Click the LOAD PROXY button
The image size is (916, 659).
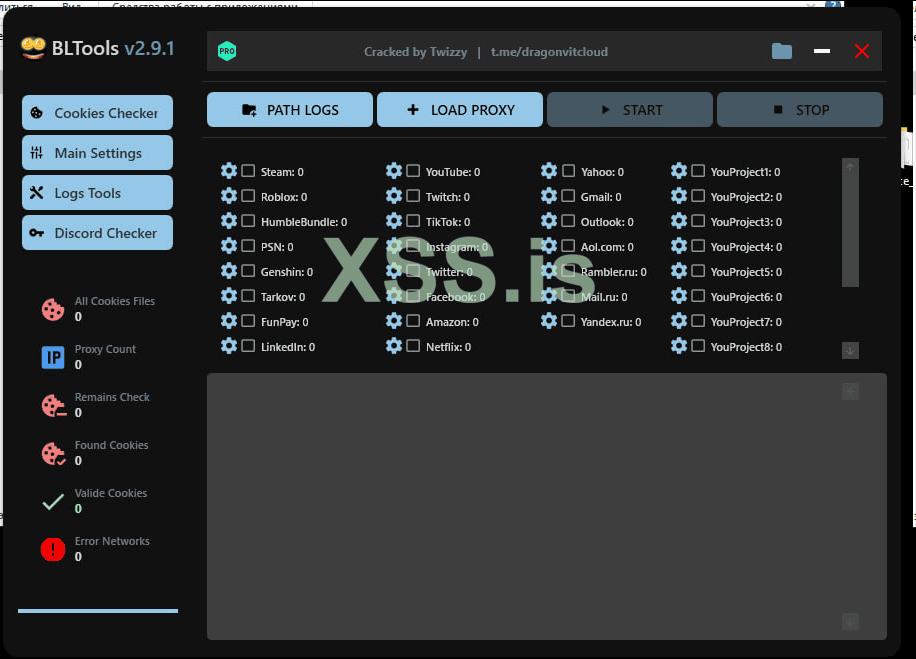[460, 110]
